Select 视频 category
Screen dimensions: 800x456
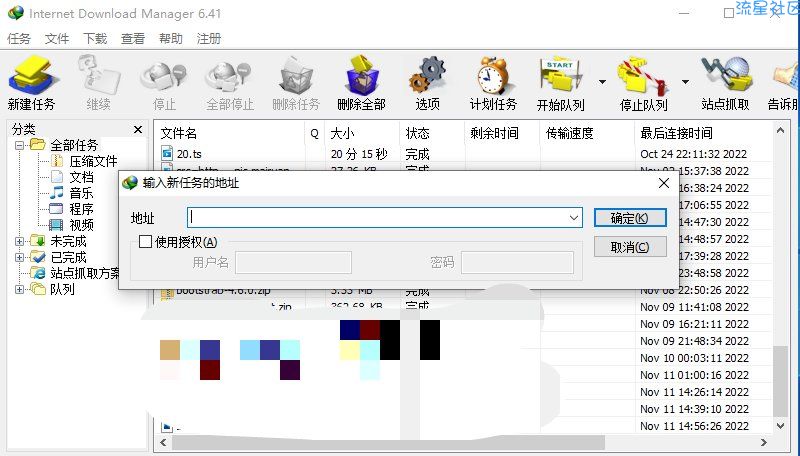pyautogui.click(x=81, y=225)
